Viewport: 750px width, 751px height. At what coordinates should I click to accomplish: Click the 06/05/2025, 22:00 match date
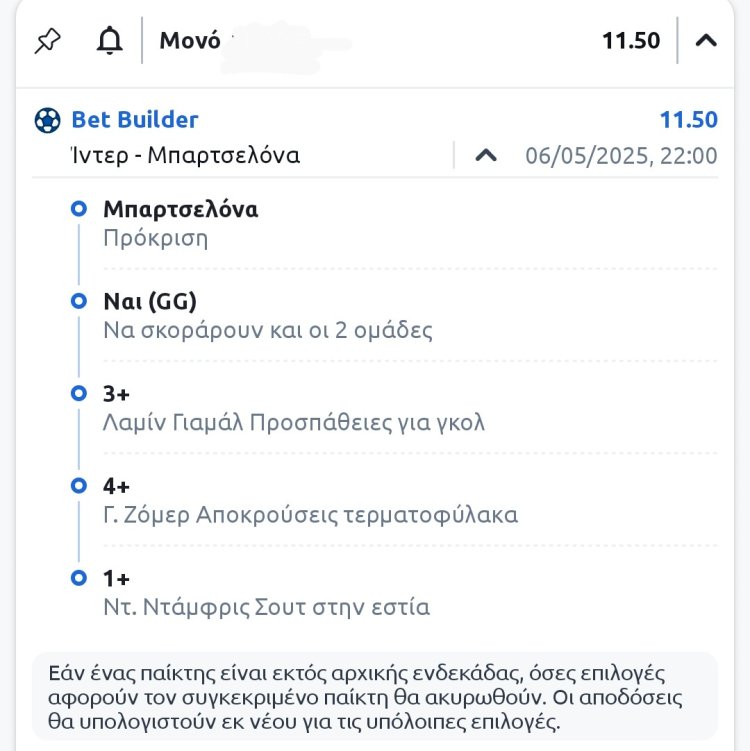click(x=621, y=156)
